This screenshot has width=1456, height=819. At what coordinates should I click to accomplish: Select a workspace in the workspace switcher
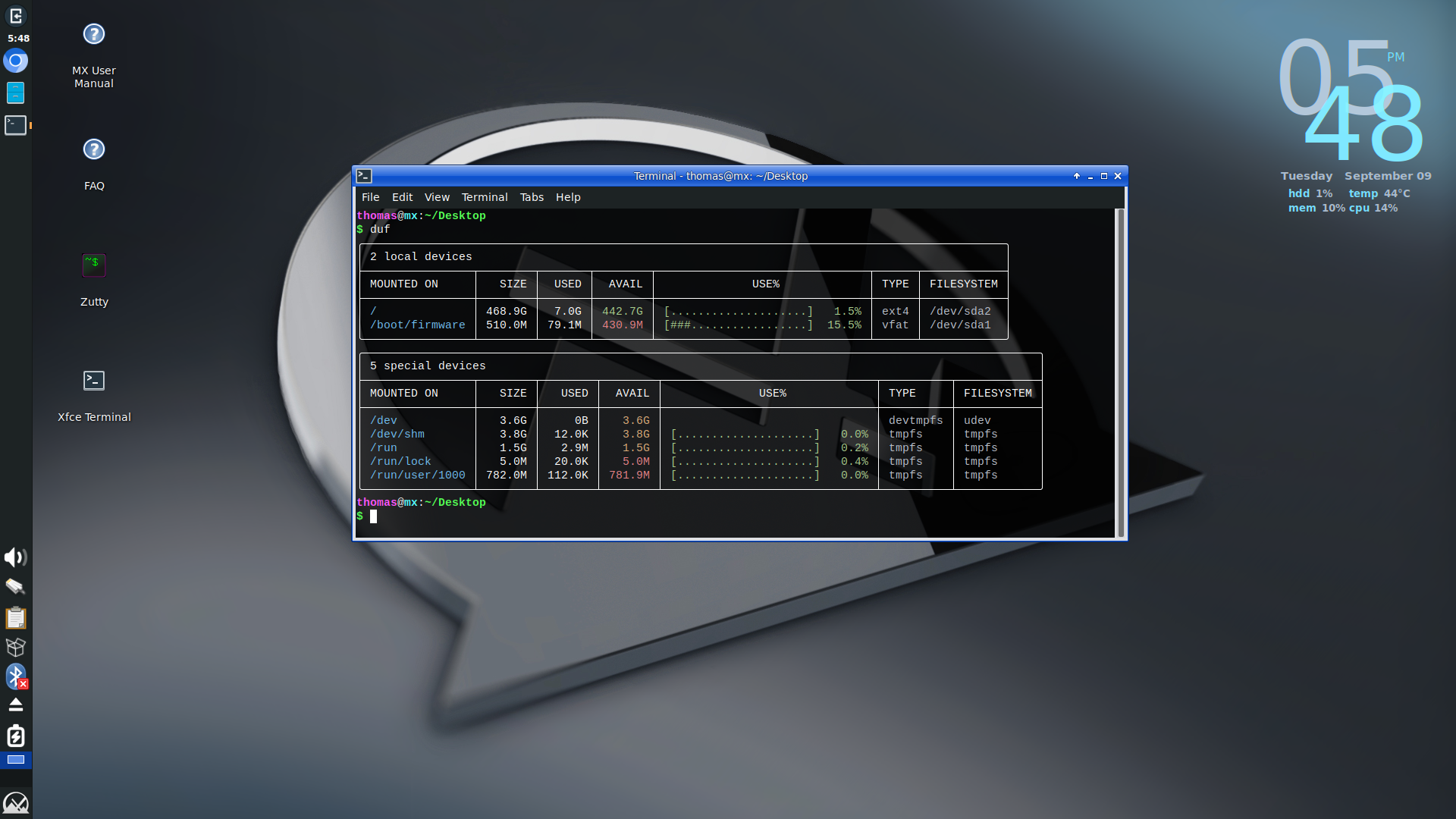tap(16, 760)
